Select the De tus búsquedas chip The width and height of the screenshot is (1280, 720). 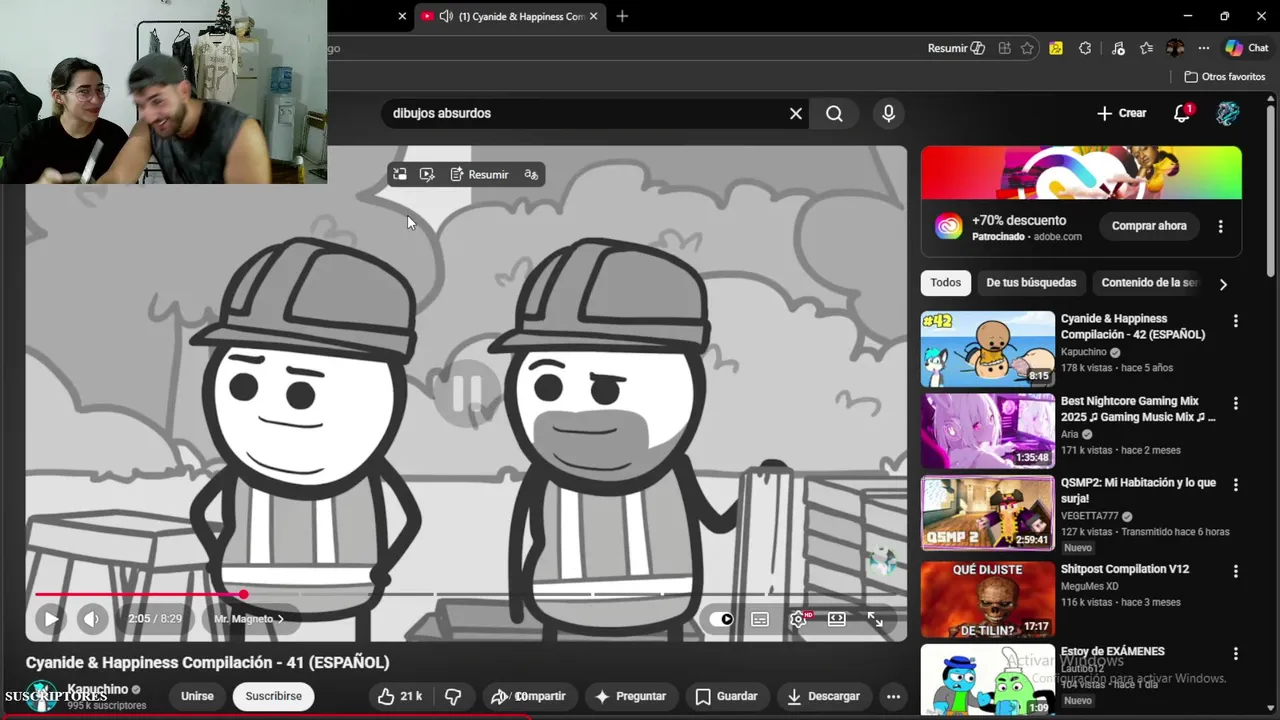1031,283
